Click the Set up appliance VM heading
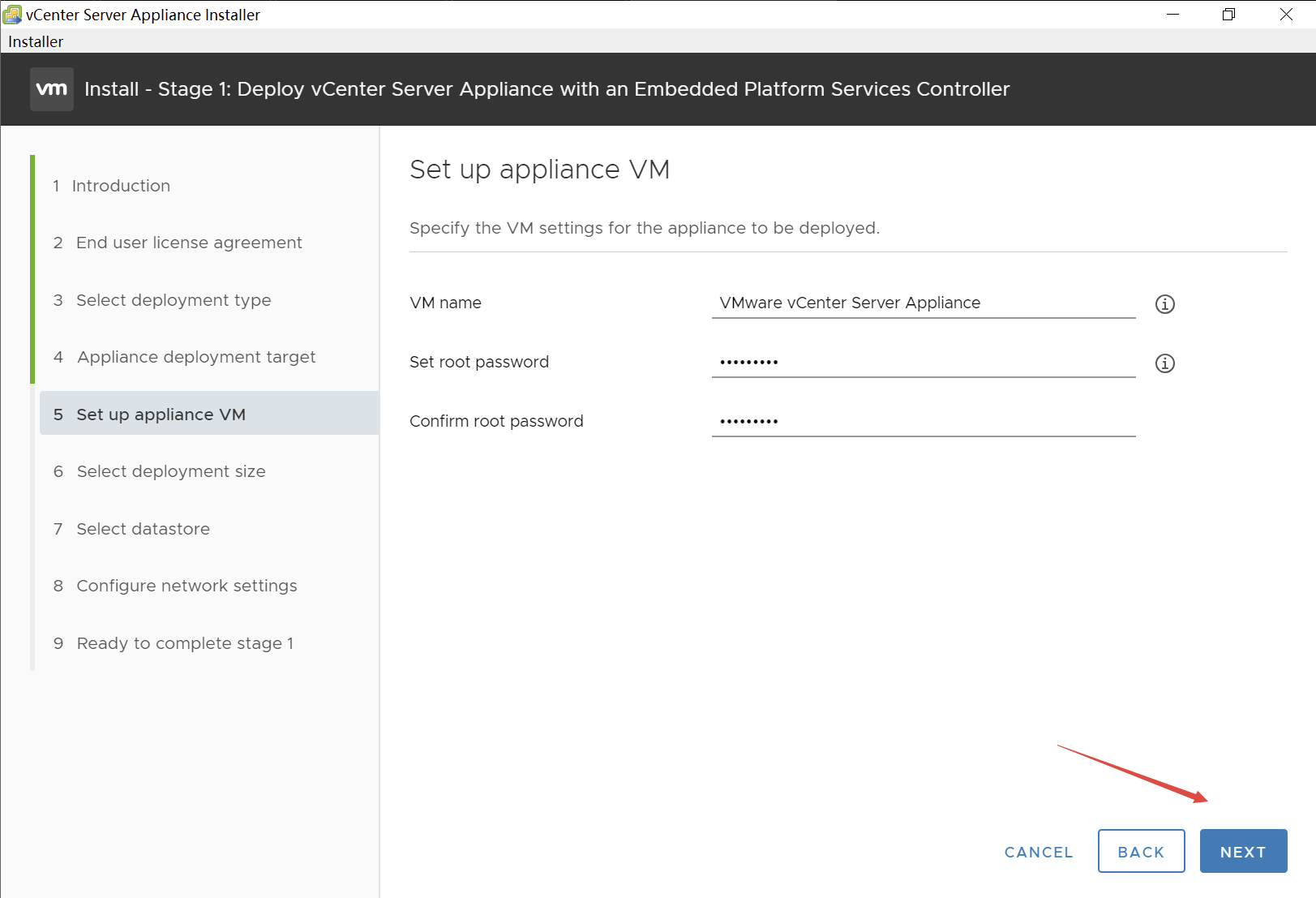 coord(540,170)
